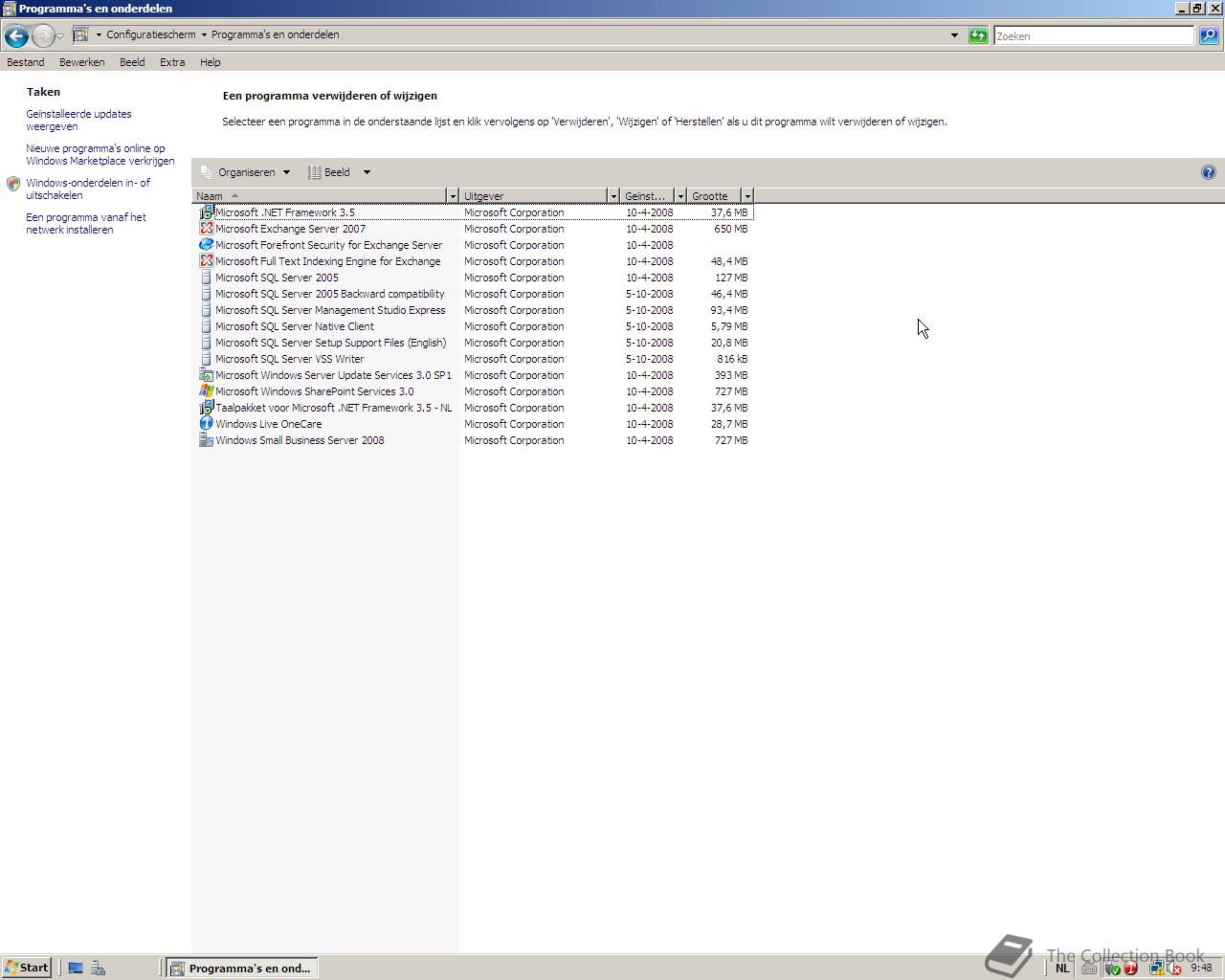This screenshot has width=1225, height=980.
Task: Select the SQL Server Native Client icon
Action: click(206, 326)
